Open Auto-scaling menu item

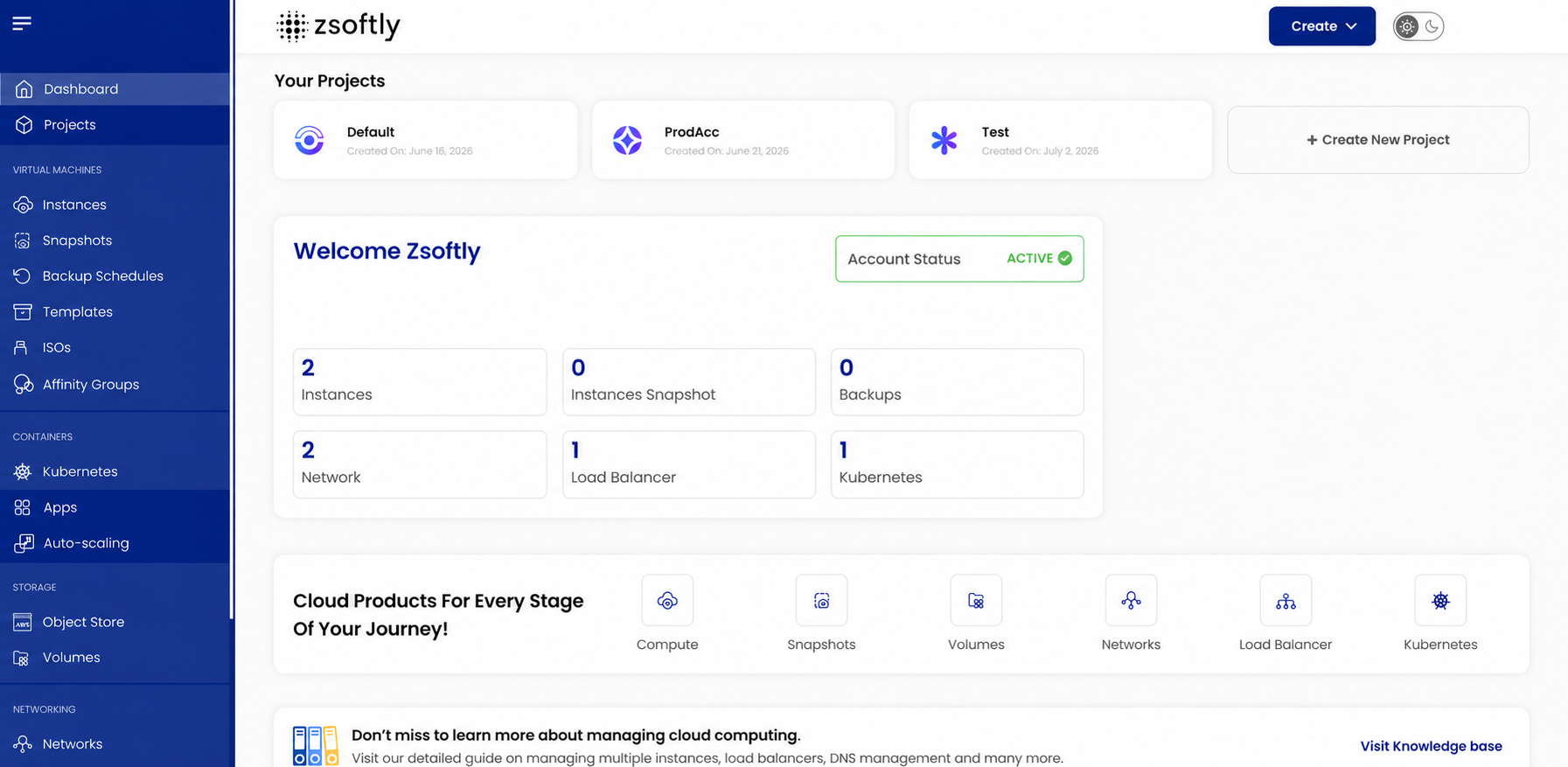(115, 543)
